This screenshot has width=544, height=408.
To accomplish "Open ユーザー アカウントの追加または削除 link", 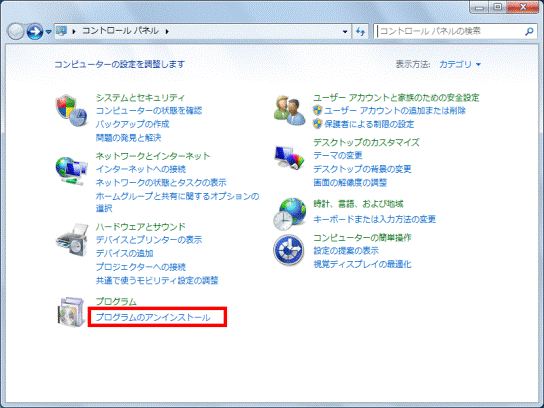I will click(x=395, y=111).
